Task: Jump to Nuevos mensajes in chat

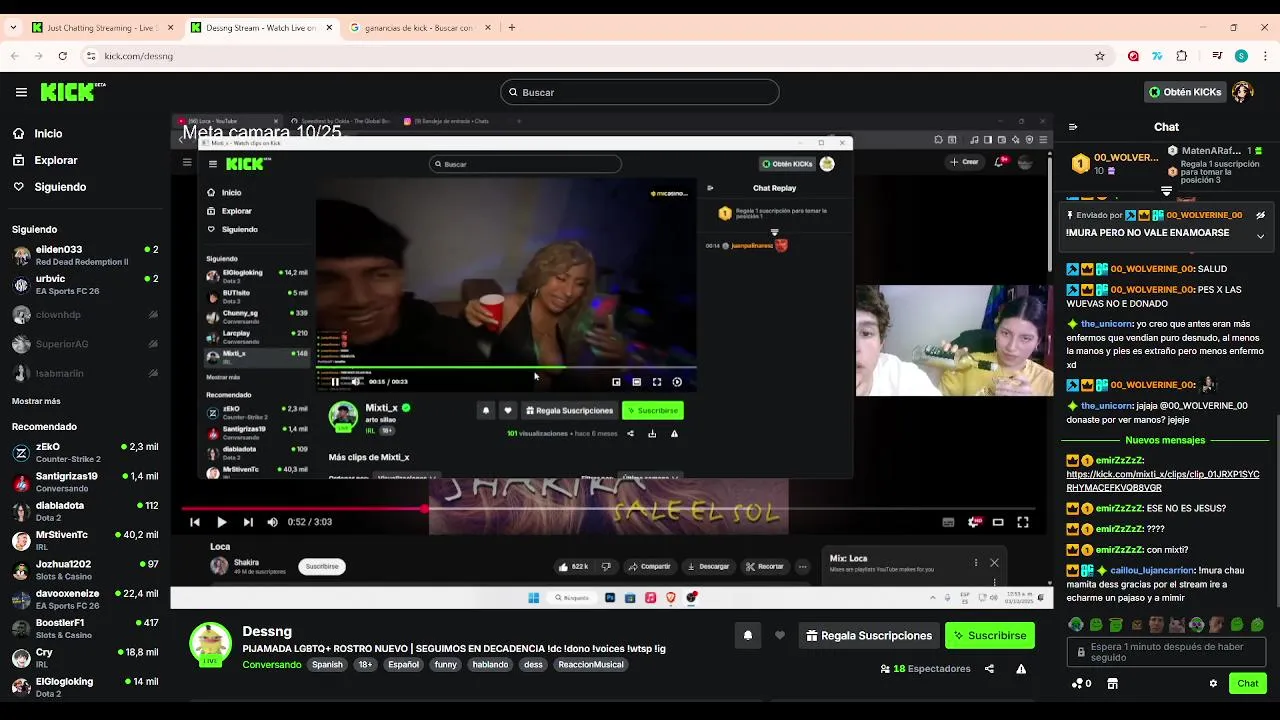Action: coord(1165,440)
